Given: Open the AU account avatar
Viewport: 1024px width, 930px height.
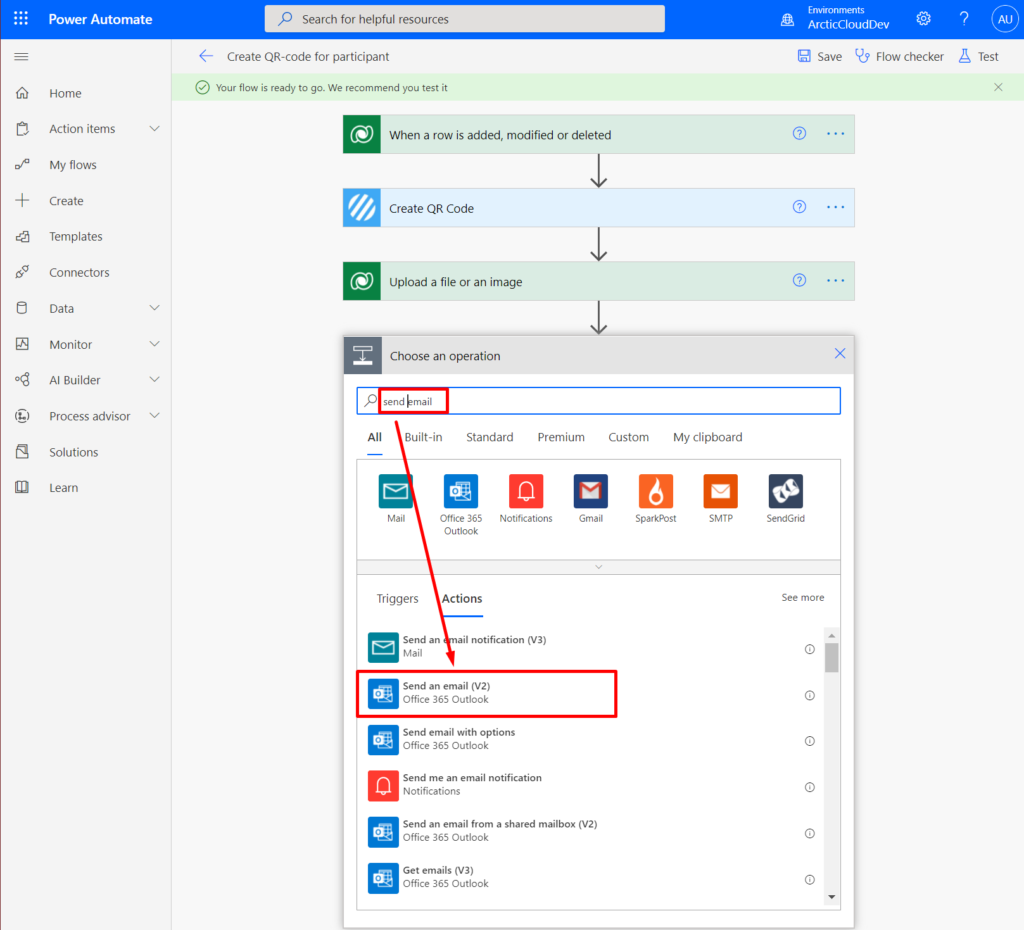Looking at the screenshot, I should pos(1004,19).
